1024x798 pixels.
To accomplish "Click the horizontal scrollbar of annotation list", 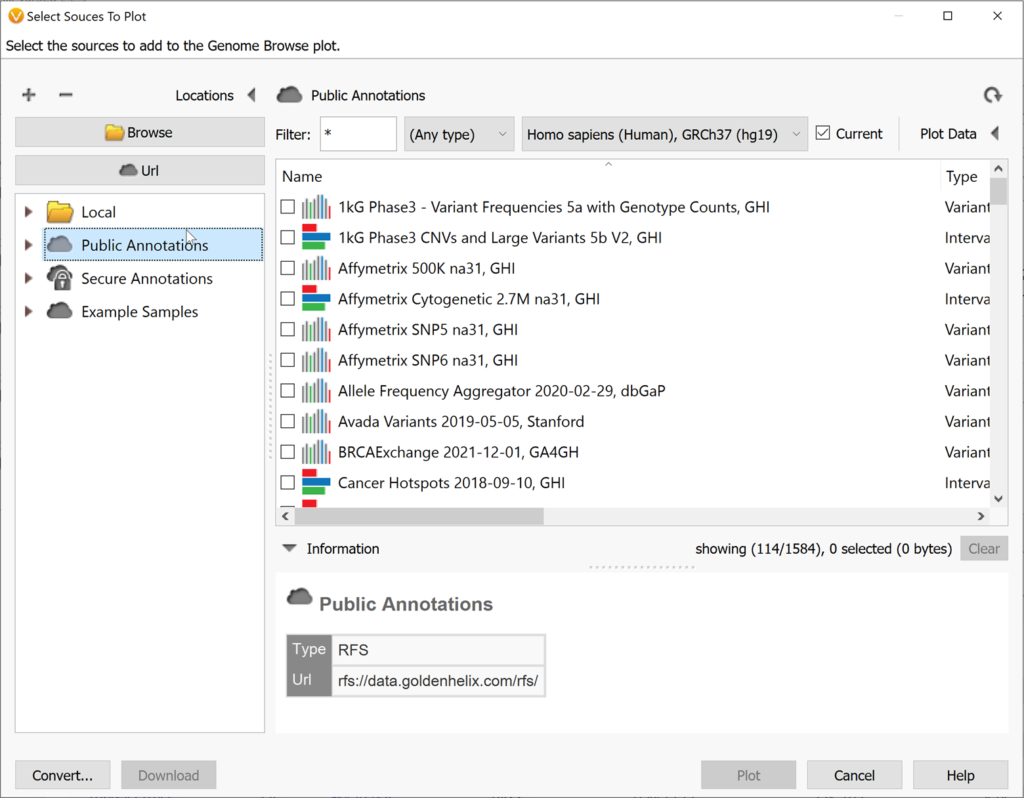I will click(420, 516).
